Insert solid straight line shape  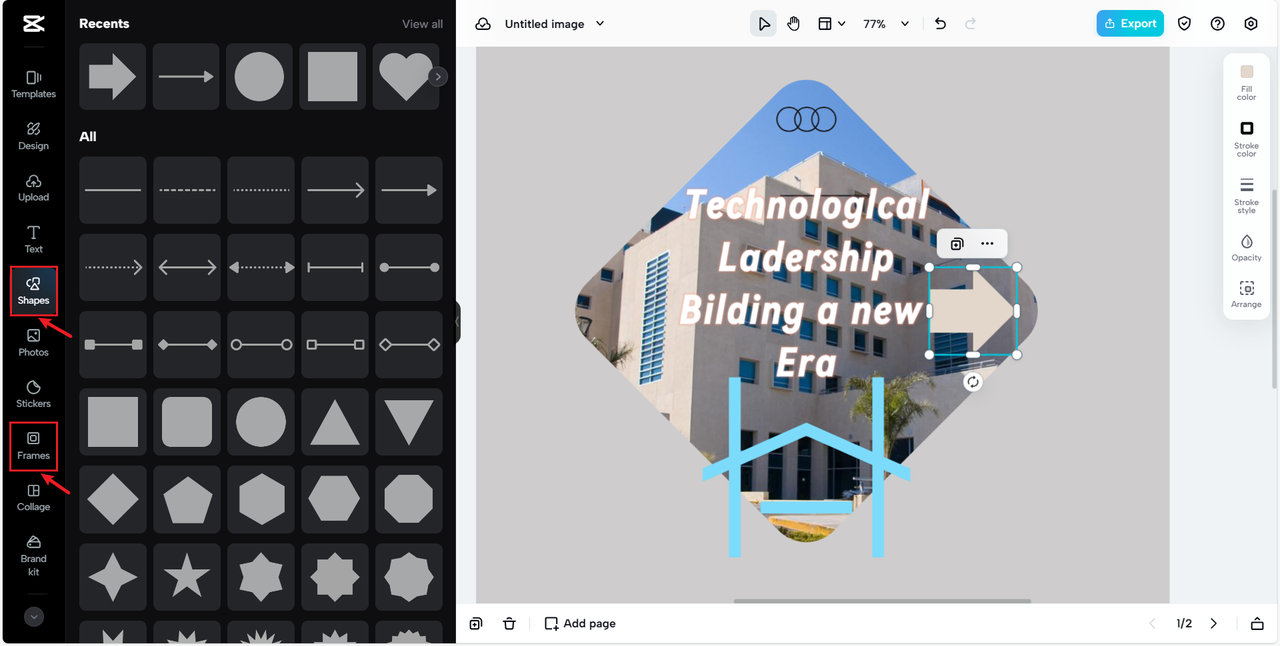tap(112, 190)
